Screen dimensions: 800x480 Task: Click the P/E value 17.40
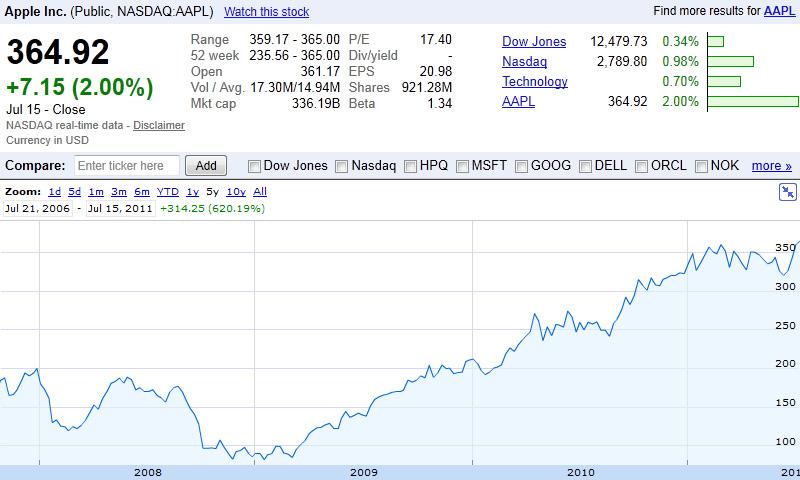(x=436, y=39)
